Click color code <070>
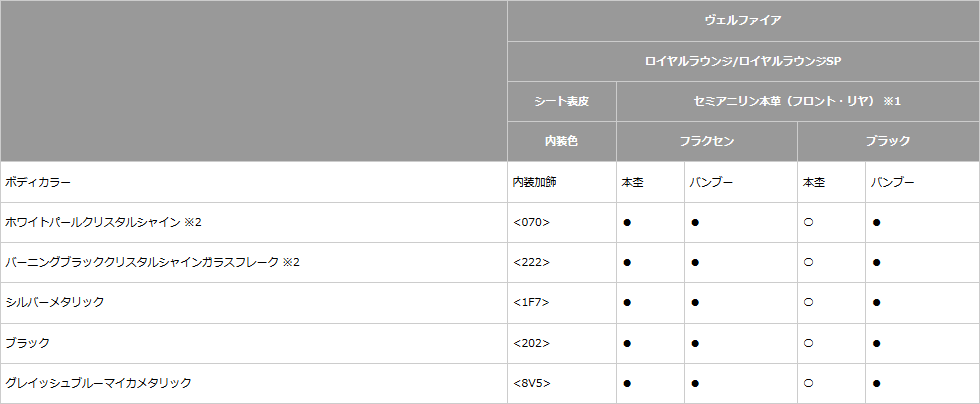 pyautogui.click(x=531, y=223)
